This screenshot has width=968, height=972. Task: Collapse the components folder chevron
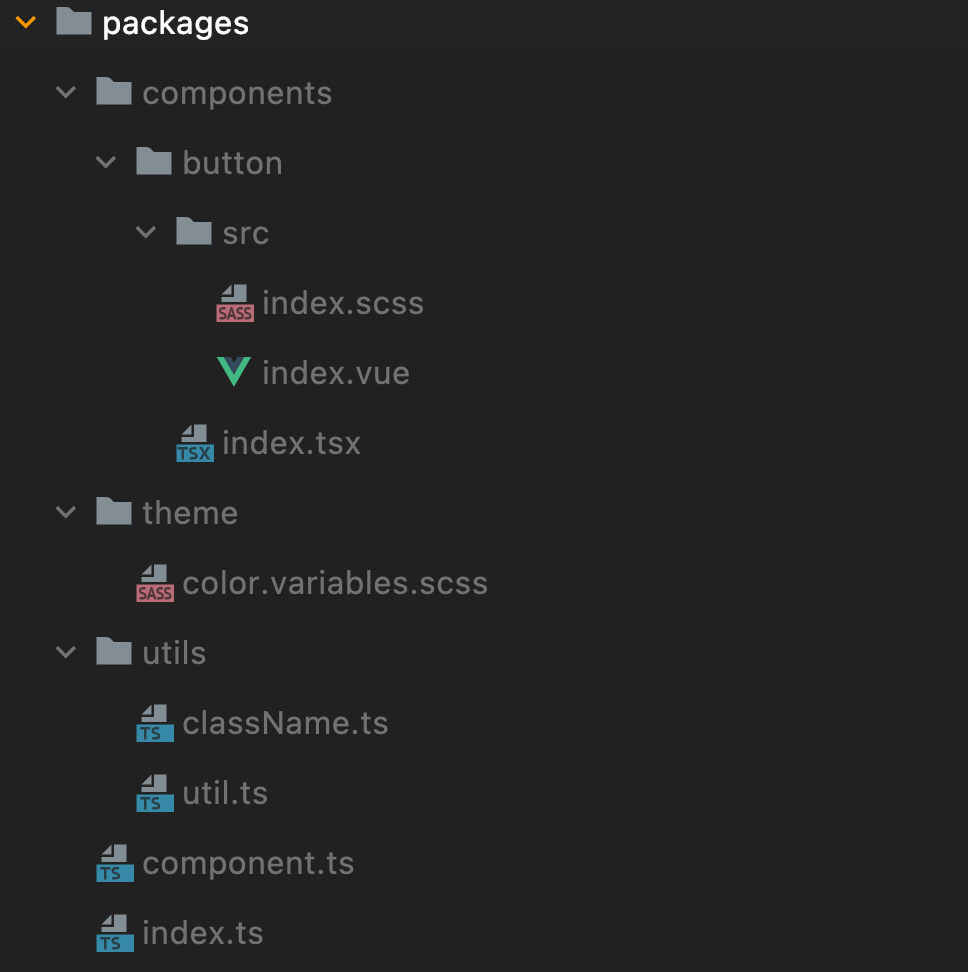tap(66, 93)
